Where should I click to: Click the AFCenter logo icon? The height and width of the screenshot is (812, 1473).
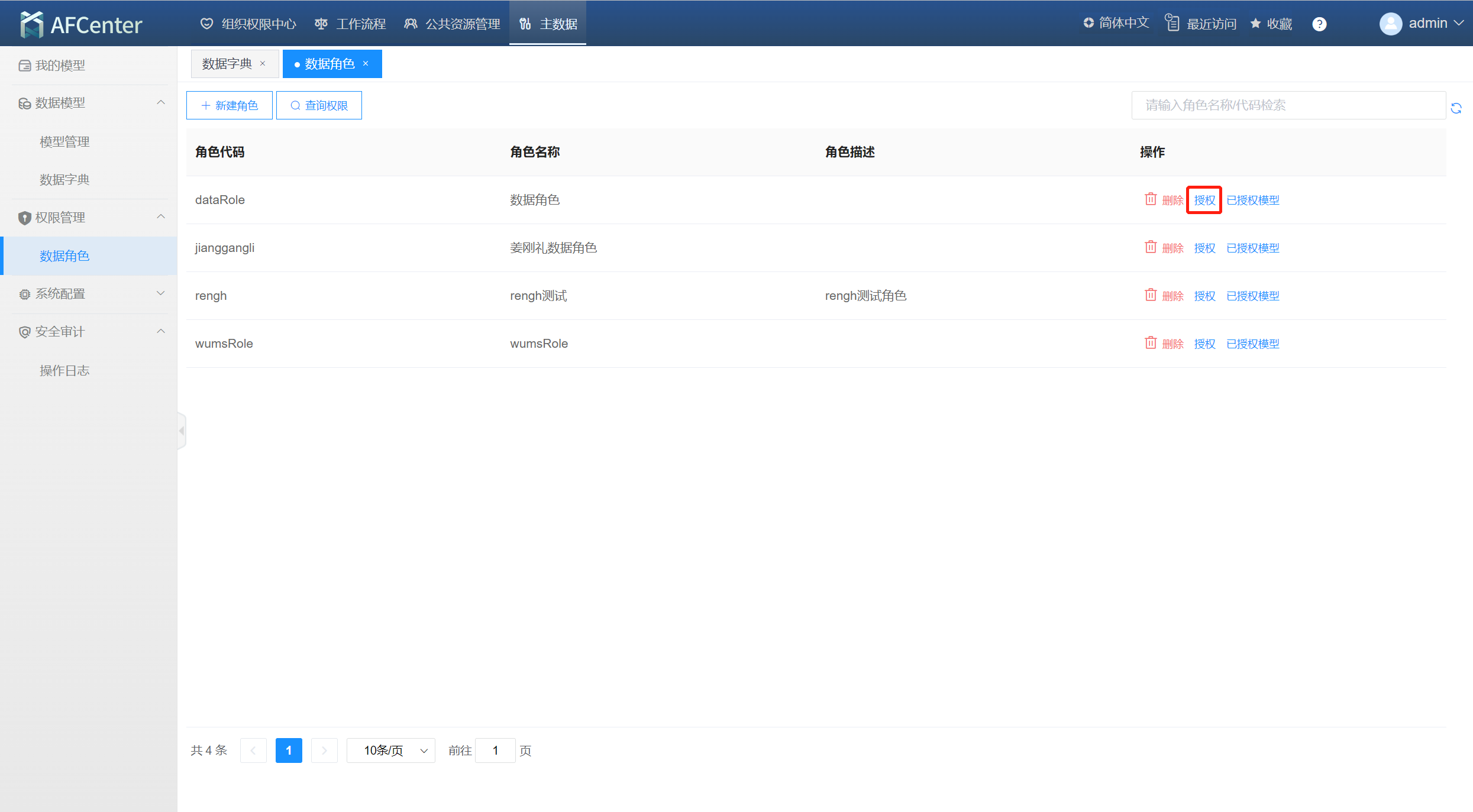(x=31, y=24)
